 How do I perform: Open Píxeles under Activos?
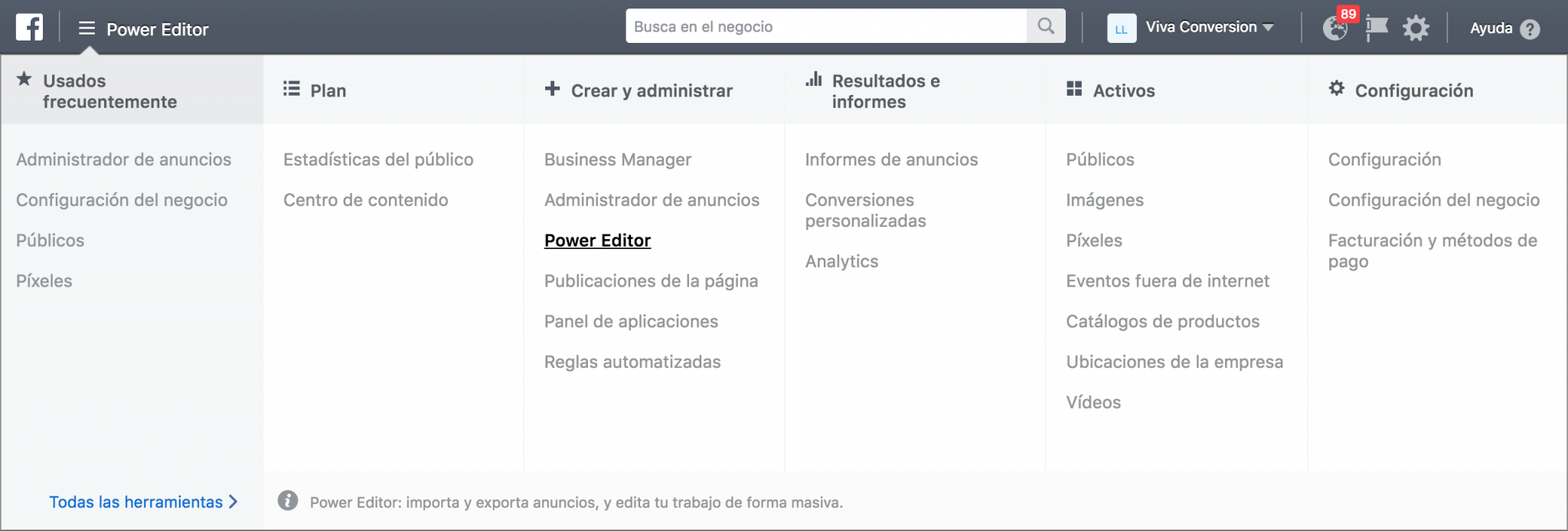(1094, 241)
